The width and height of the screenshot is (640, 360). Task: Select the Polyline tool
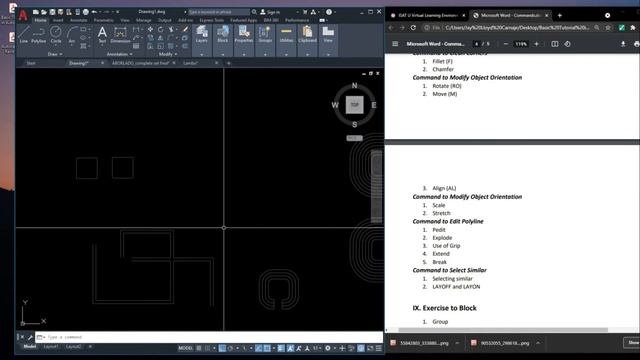pos(39,34)
